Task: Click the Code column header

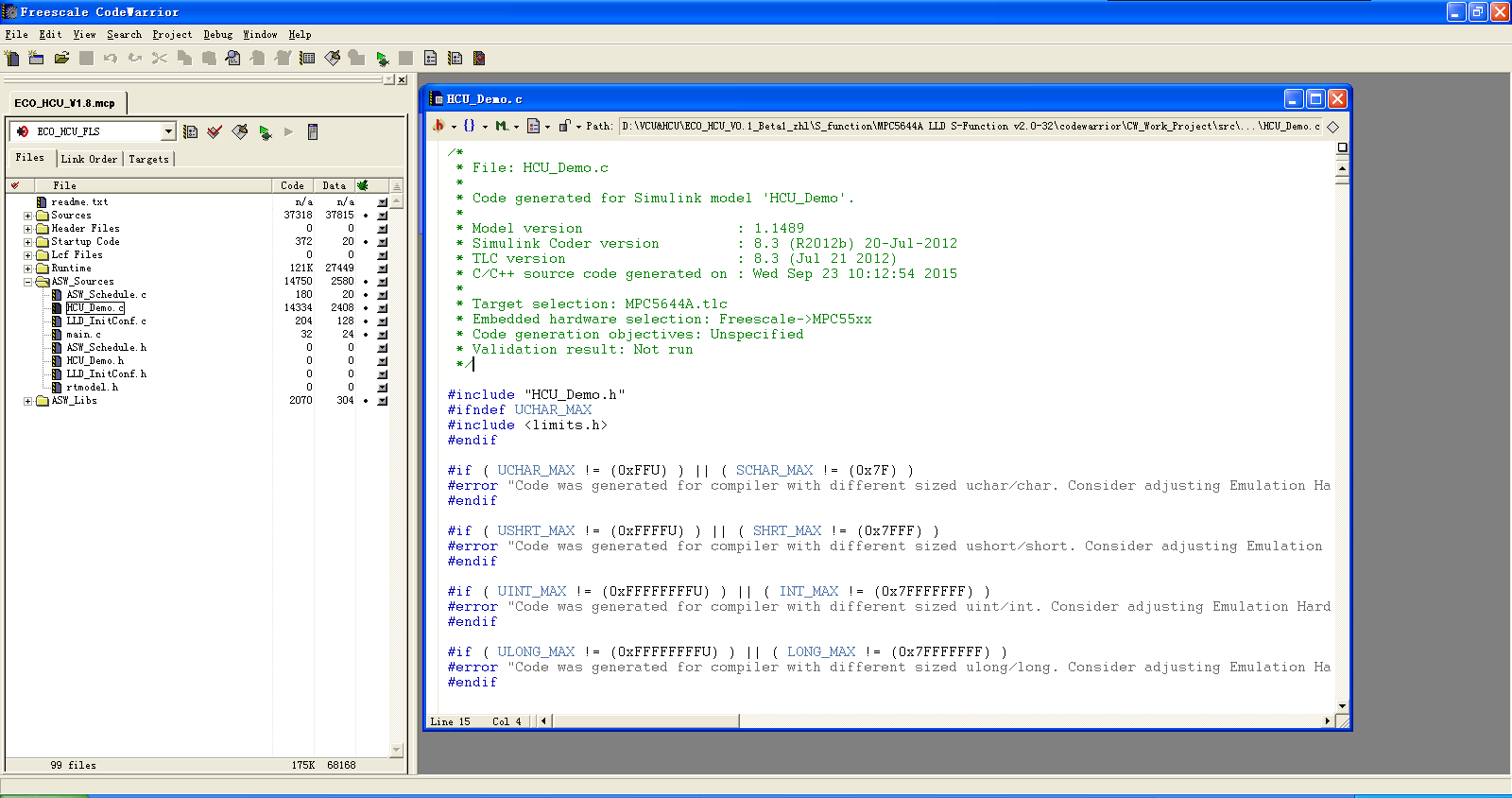Action: [x=293, y=185]
